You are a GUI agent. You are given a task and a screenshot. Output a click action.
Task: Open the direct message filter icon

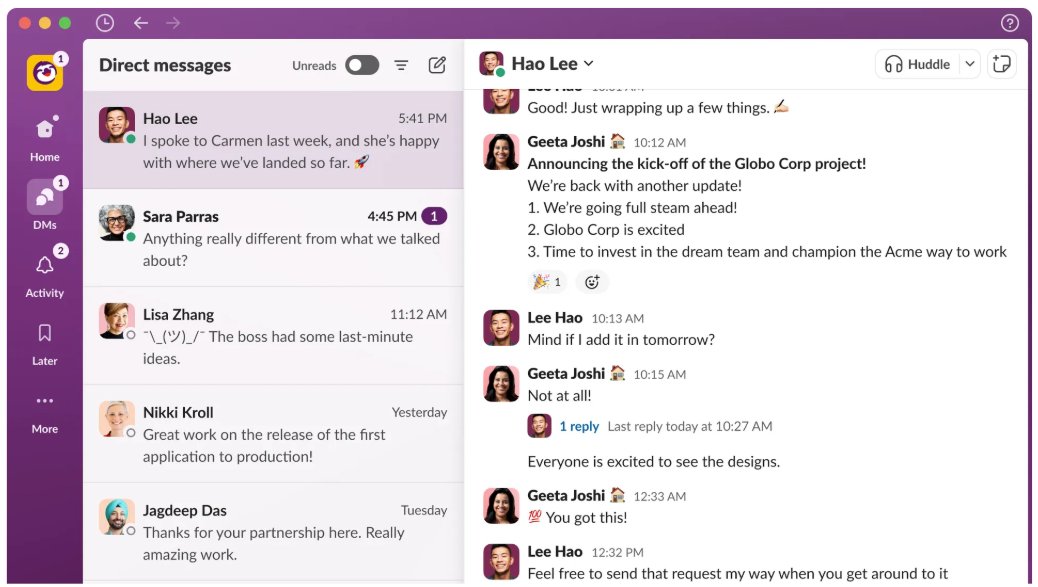tap(401, 64)
